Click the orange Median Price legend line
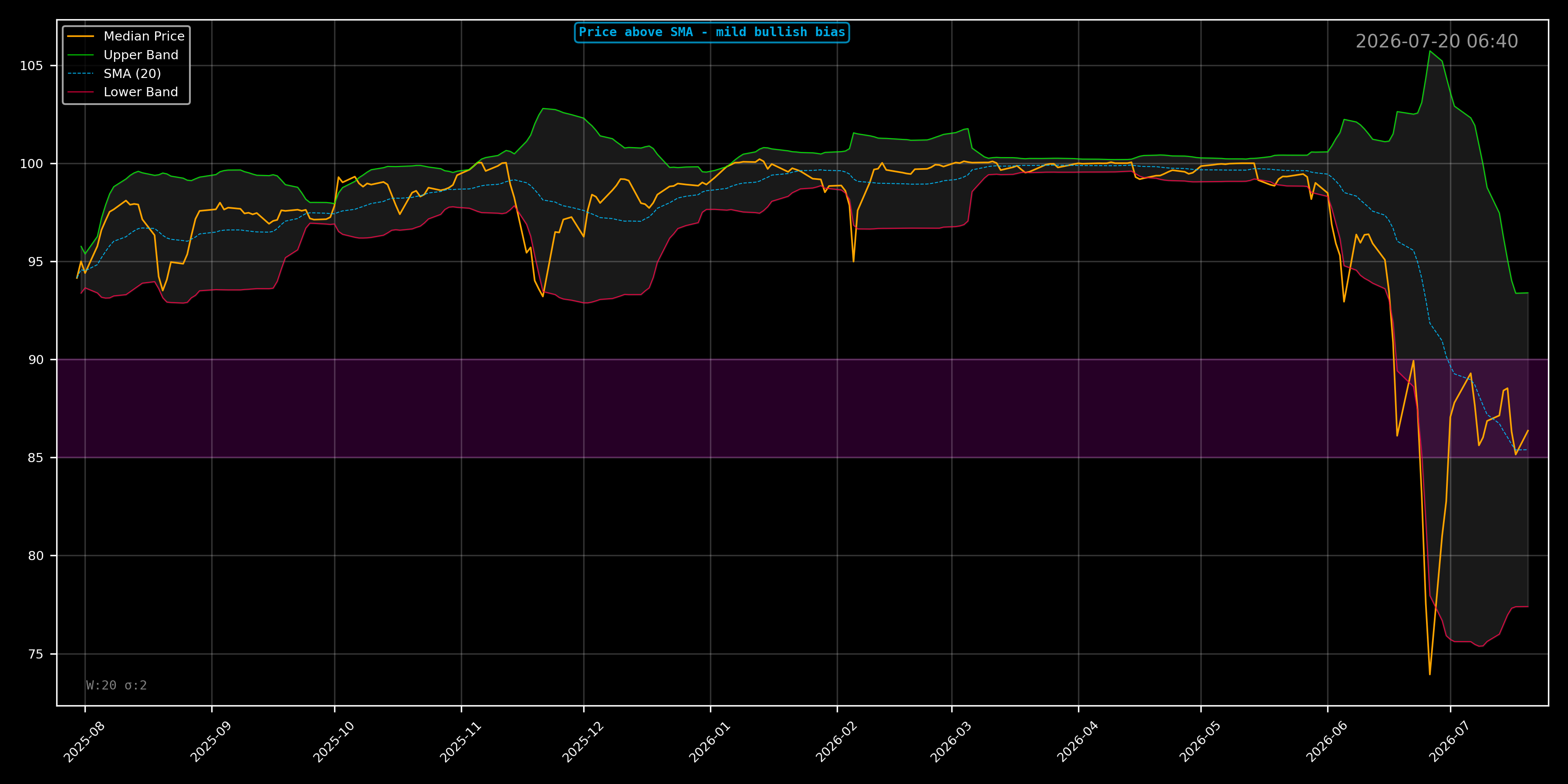This screenshot has height=784, width=1568. [80, 37]
